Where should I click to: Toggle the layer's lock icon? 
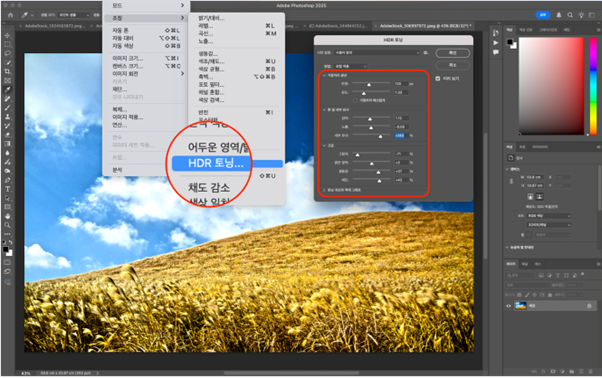[589, 306]
